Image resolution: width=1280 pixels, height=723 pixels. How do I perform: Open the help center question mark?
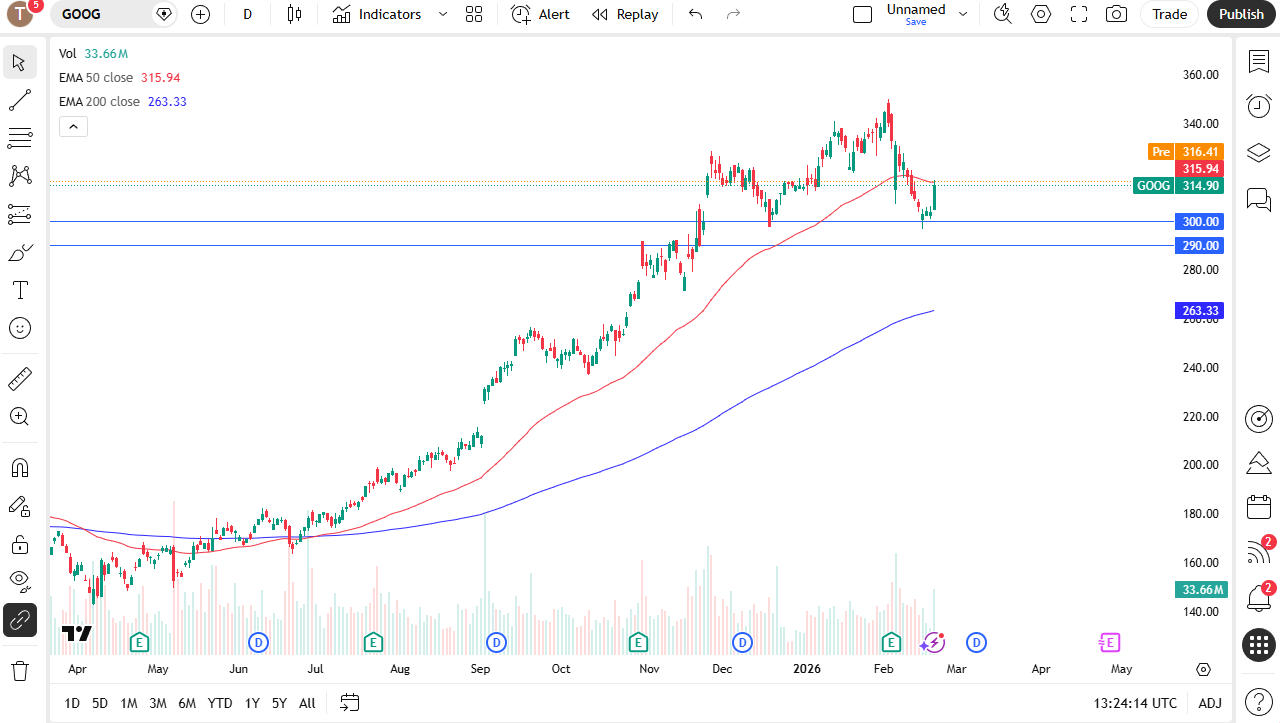[x=1259, y=702]
